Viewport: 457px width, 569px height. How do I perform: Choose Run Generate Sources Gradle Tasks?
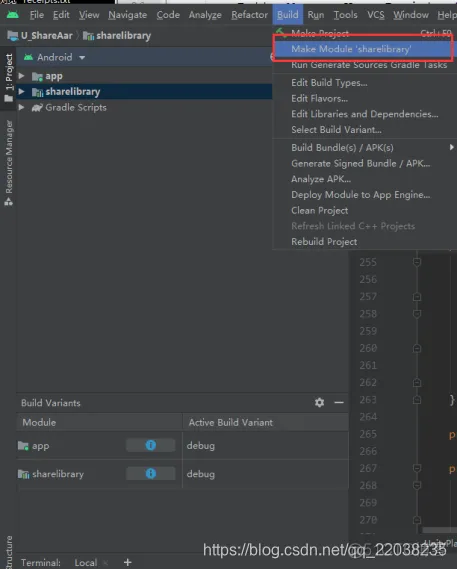[364, 65]
